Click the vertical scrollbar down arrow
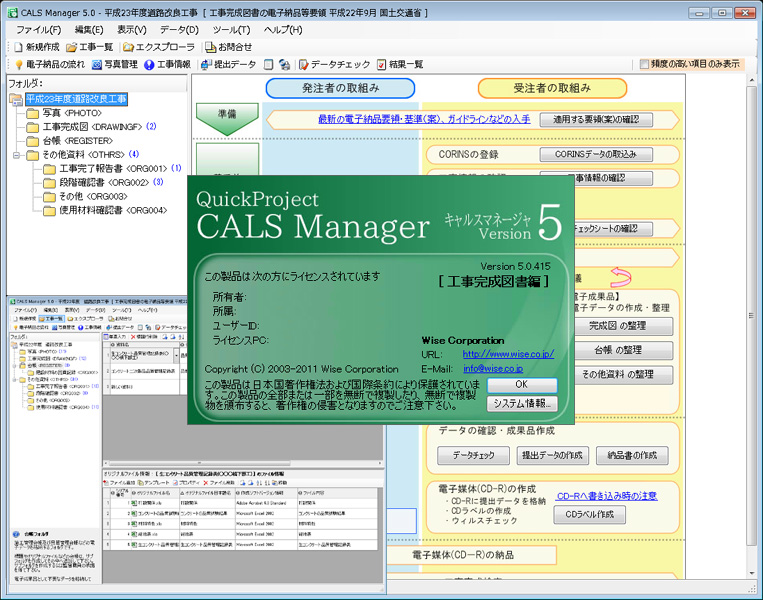The image size is (763, 600). pos(752,573)
